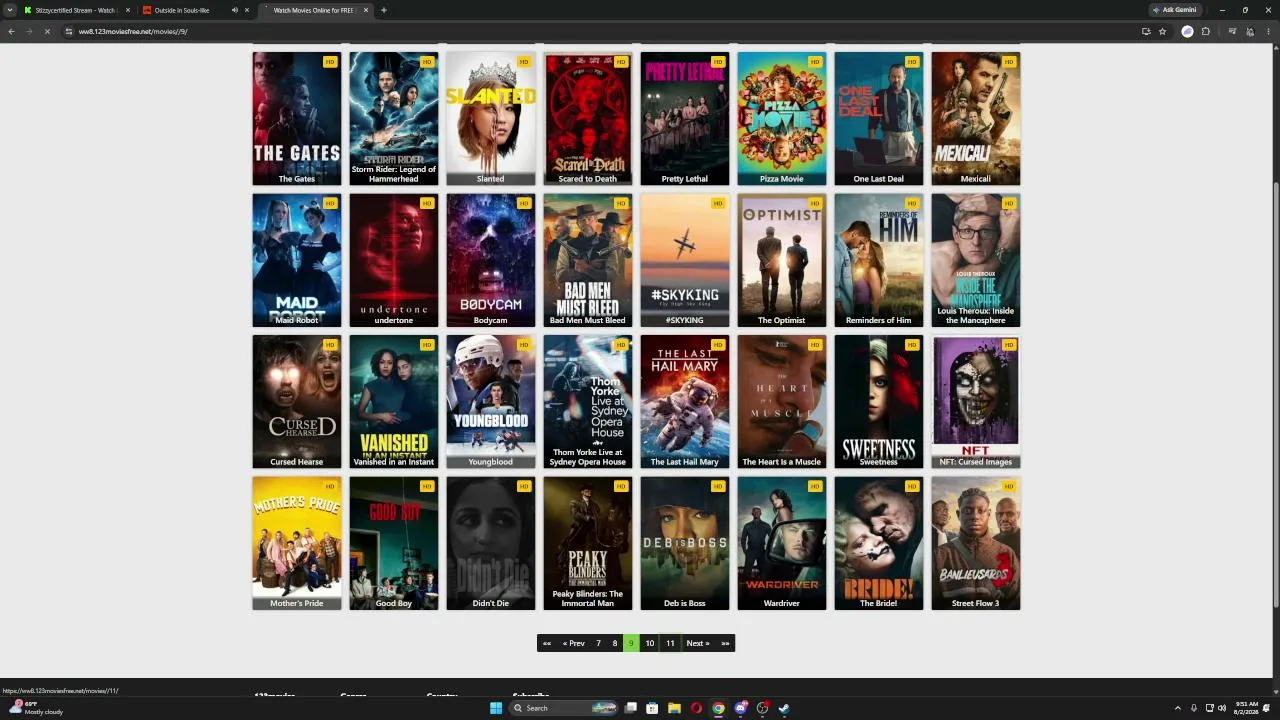The image size is (1280, 720).
Task: Open the Slanted movie poster
Action: pyautogui.click(x=491, y=118)
